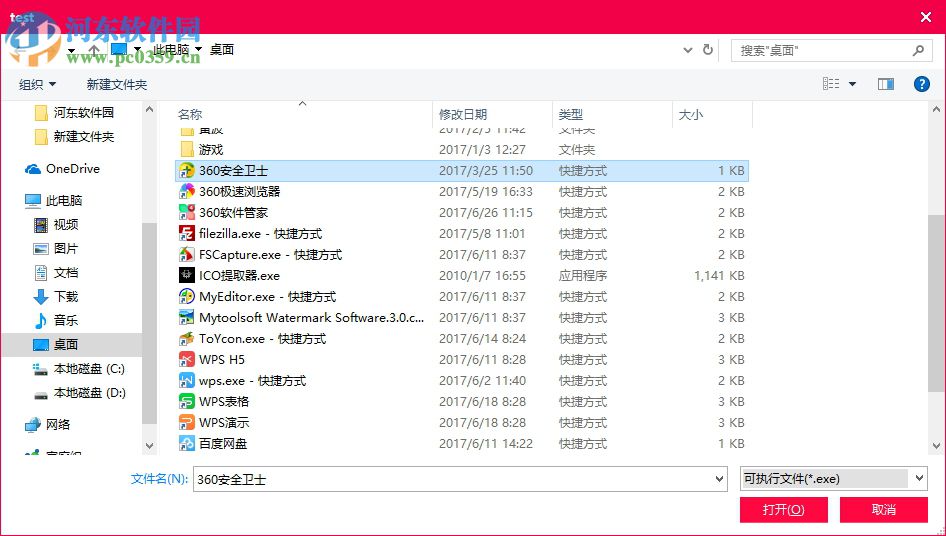This screenshot has height=536, width=946.
Task: Click the MyEditor.exe shortcut icon
Action: pos(186,296)
